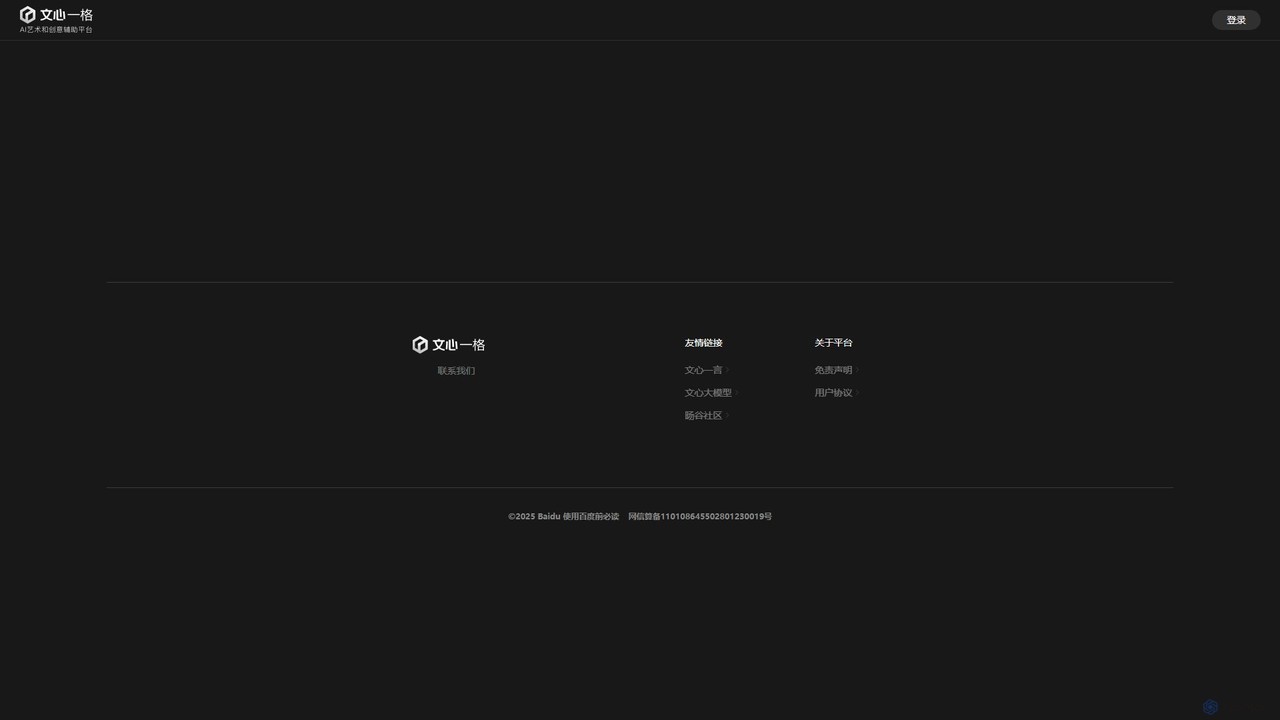Click the 文心一格 logo in the top header
Viewport: 1280px width, 720px height.
point(56,15)
